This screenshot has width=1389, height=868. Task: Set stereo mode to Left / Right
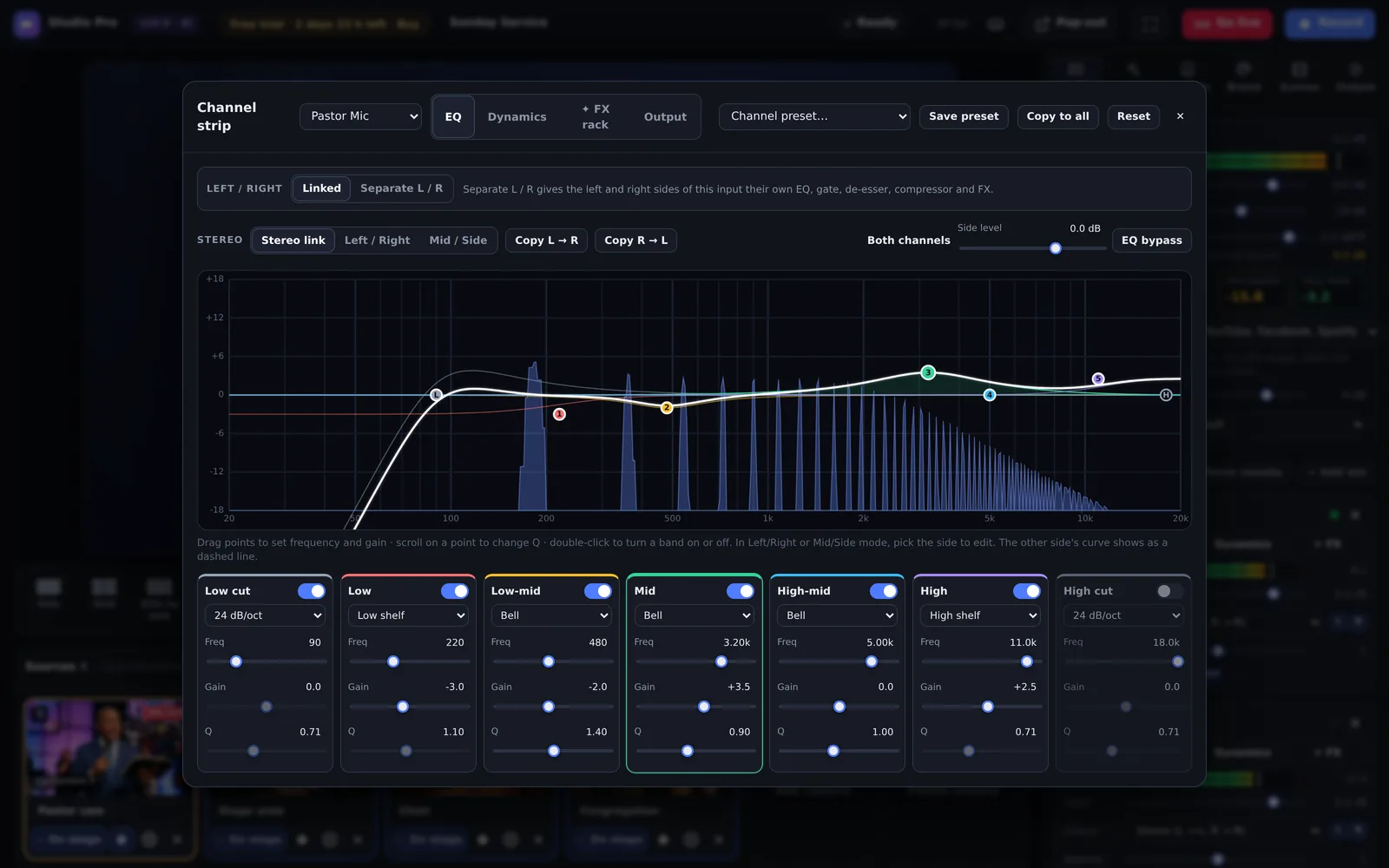point(377,240)
